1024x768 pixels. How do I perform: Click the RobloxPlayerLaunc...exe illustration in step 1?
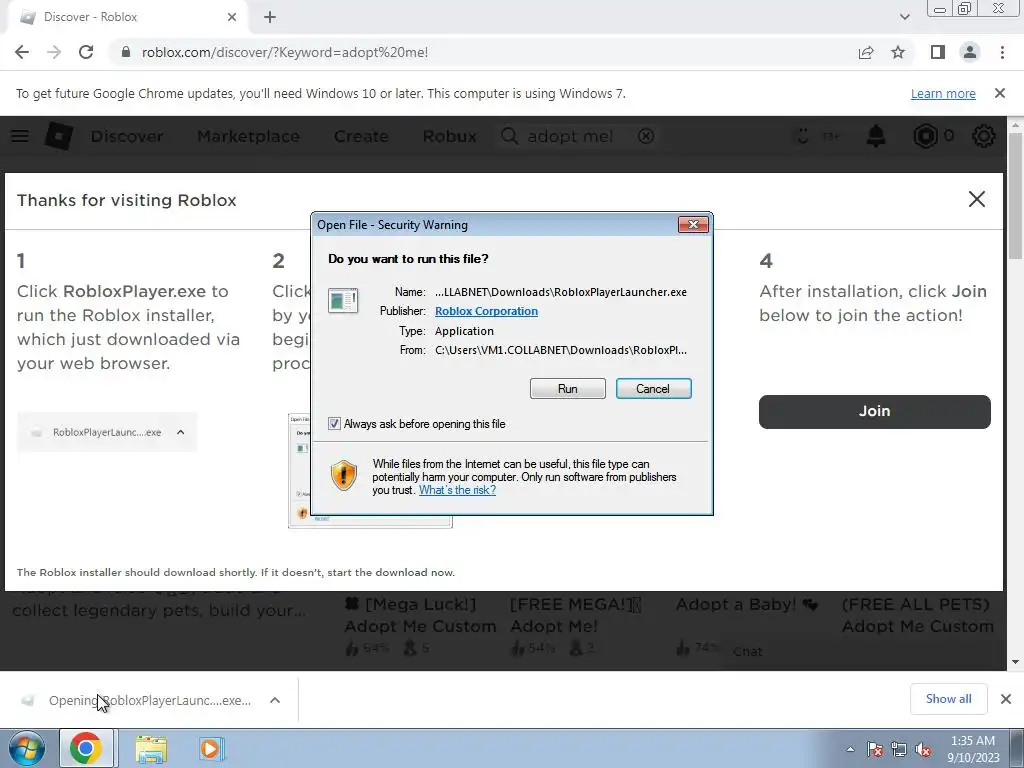pos(107,432)
